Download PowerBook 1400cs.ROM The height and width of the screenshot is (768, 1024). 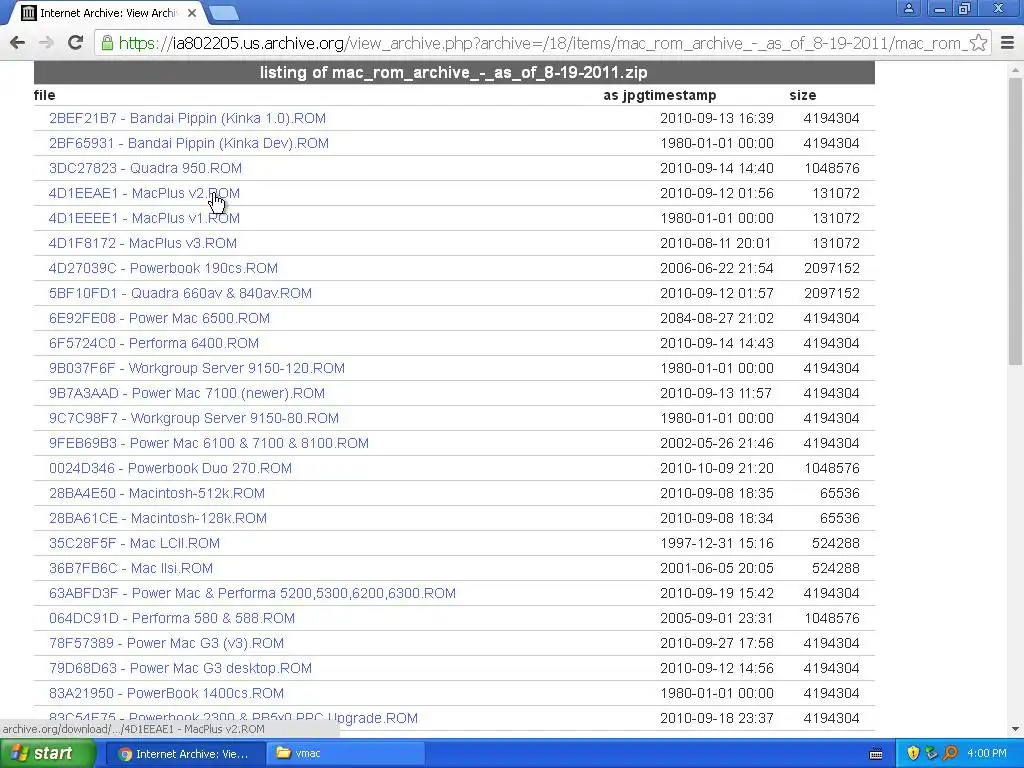click(167, 694)
